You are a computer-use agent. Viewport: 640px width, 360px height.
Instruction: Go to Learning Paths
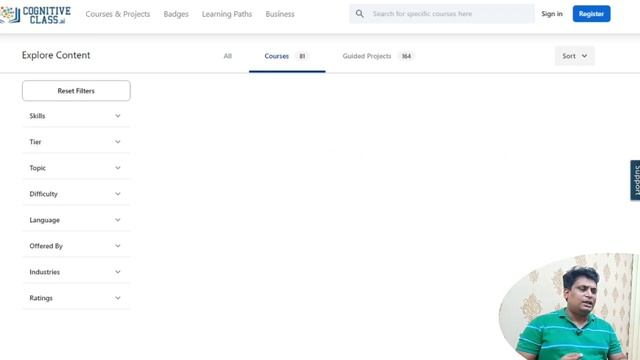(227, 14)
